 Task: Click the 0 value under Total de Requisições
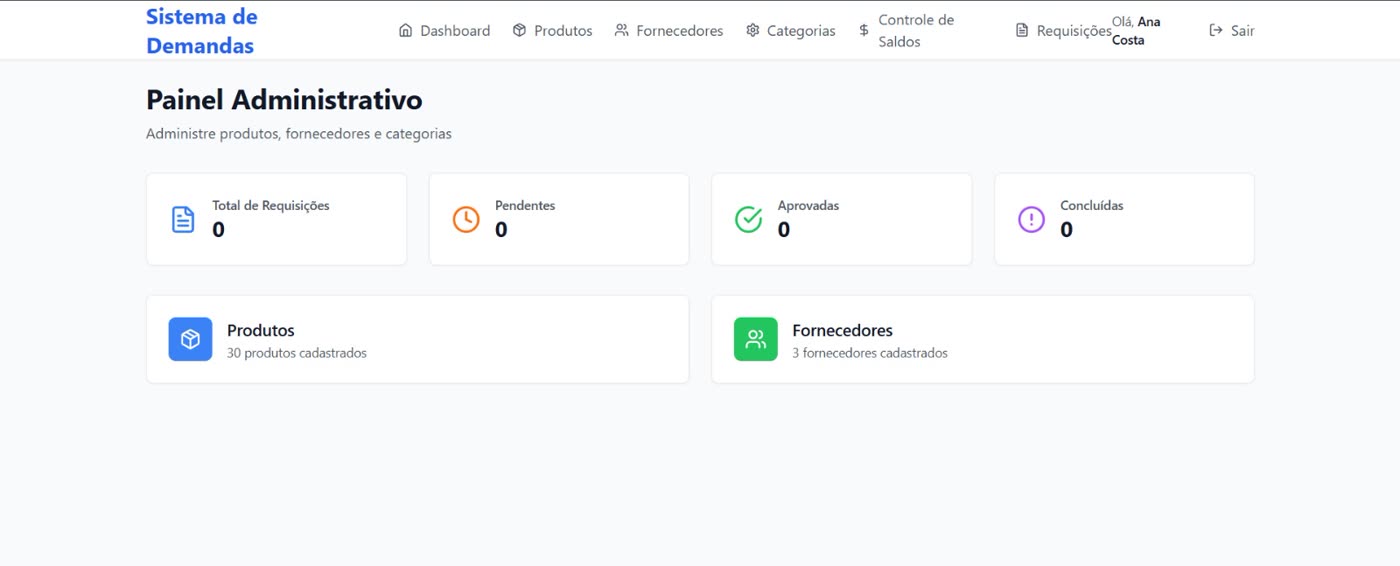(x=219, y=230)
